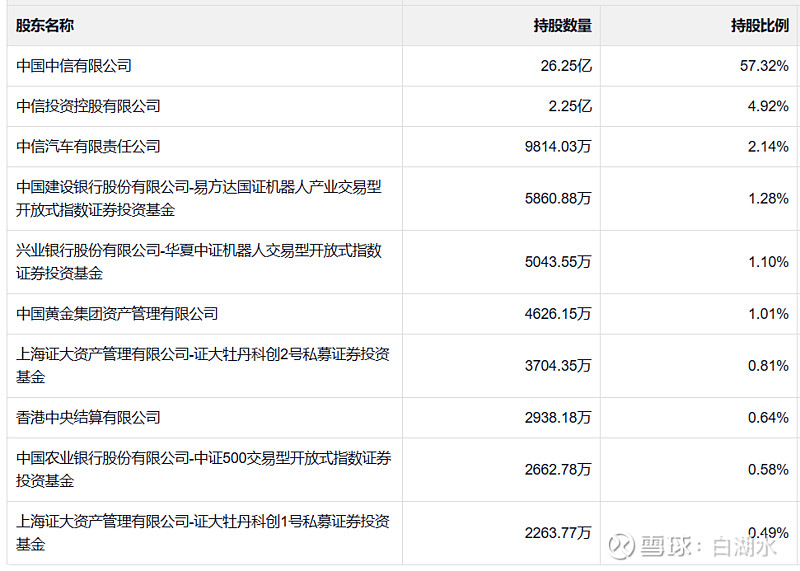Click the 1.28% ratio cell

coord(768,198)
